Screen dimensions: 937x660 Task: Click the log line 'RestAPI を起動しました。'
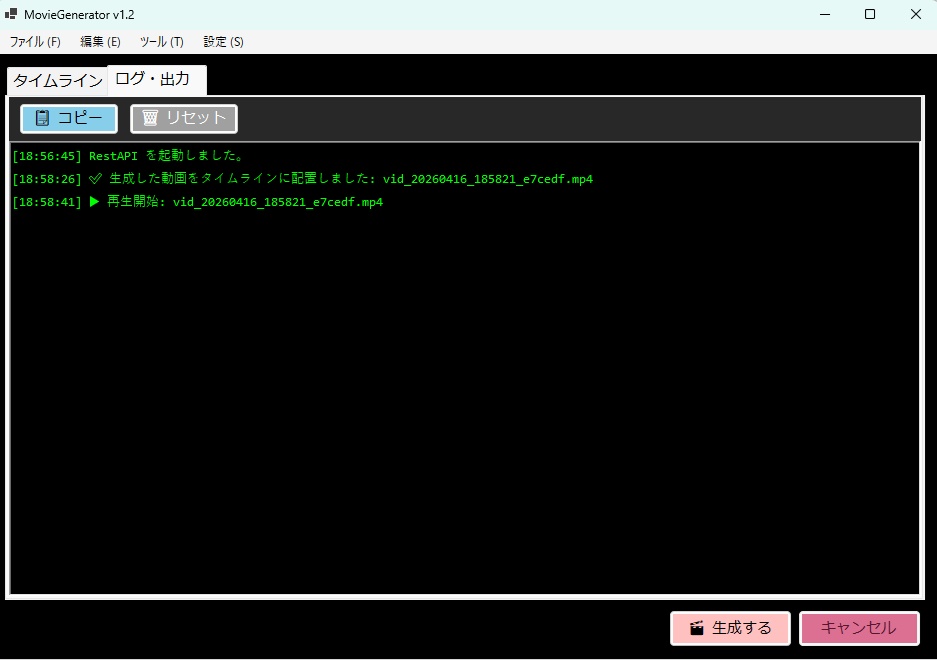click(x=167, y=156)
